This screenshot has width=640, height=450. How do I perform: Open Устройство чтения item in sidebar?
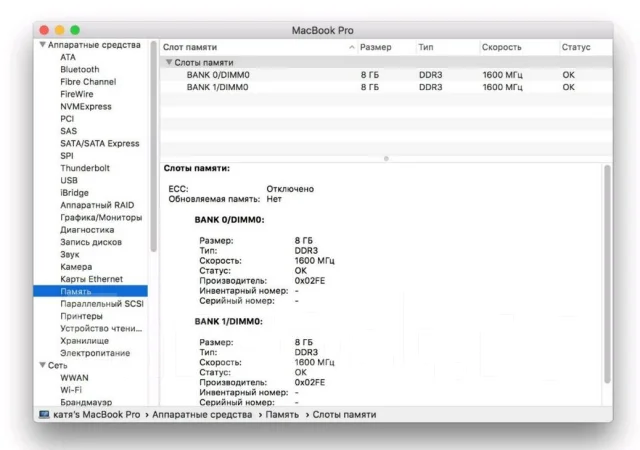pyautogui.click(x=101, y=328)
